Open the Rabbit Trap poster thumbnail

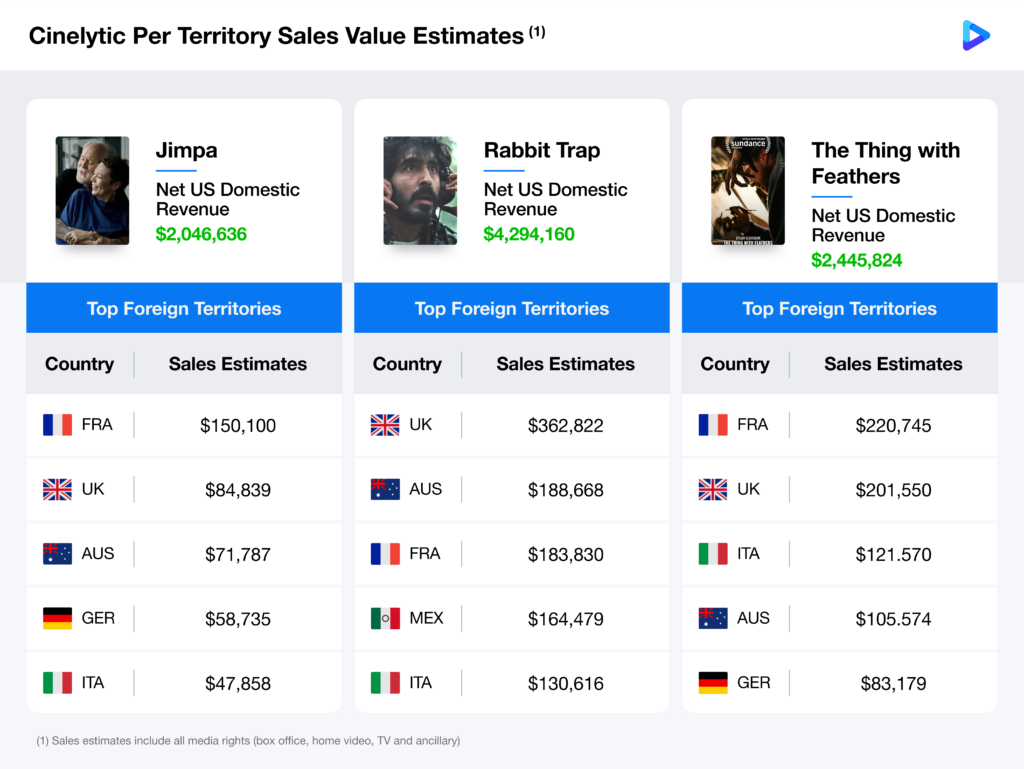tap(420, 190)
